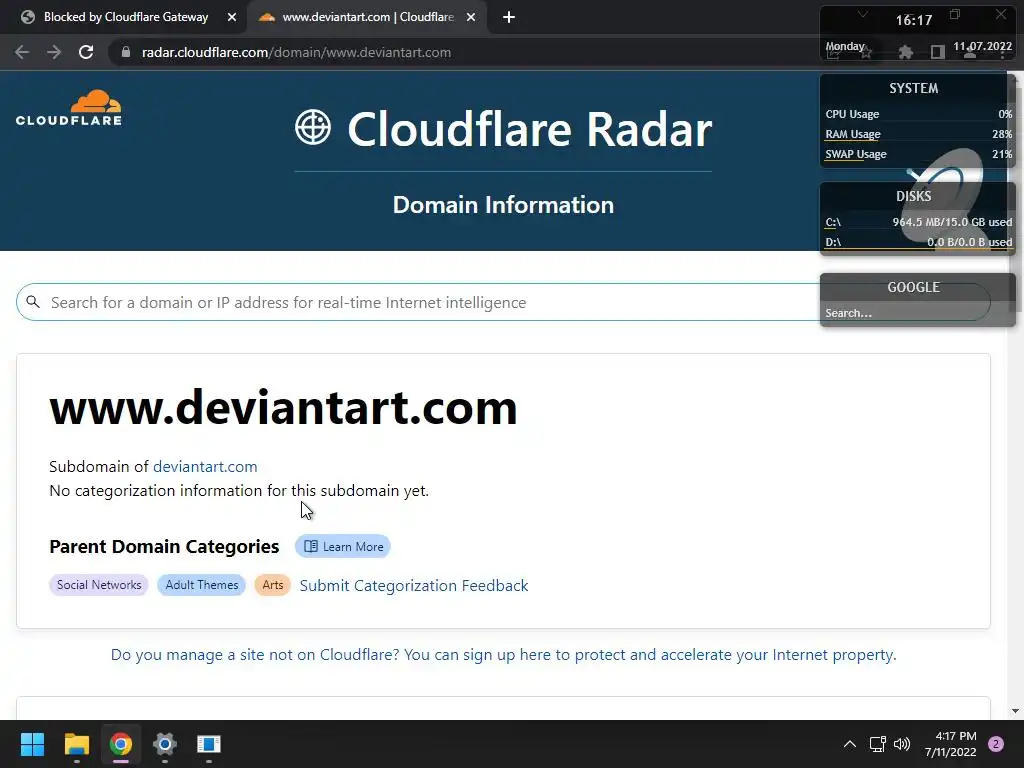Click SWAP Usage in the System widget
Viewport: 1024px width, 768px height.
pos(918,155)
